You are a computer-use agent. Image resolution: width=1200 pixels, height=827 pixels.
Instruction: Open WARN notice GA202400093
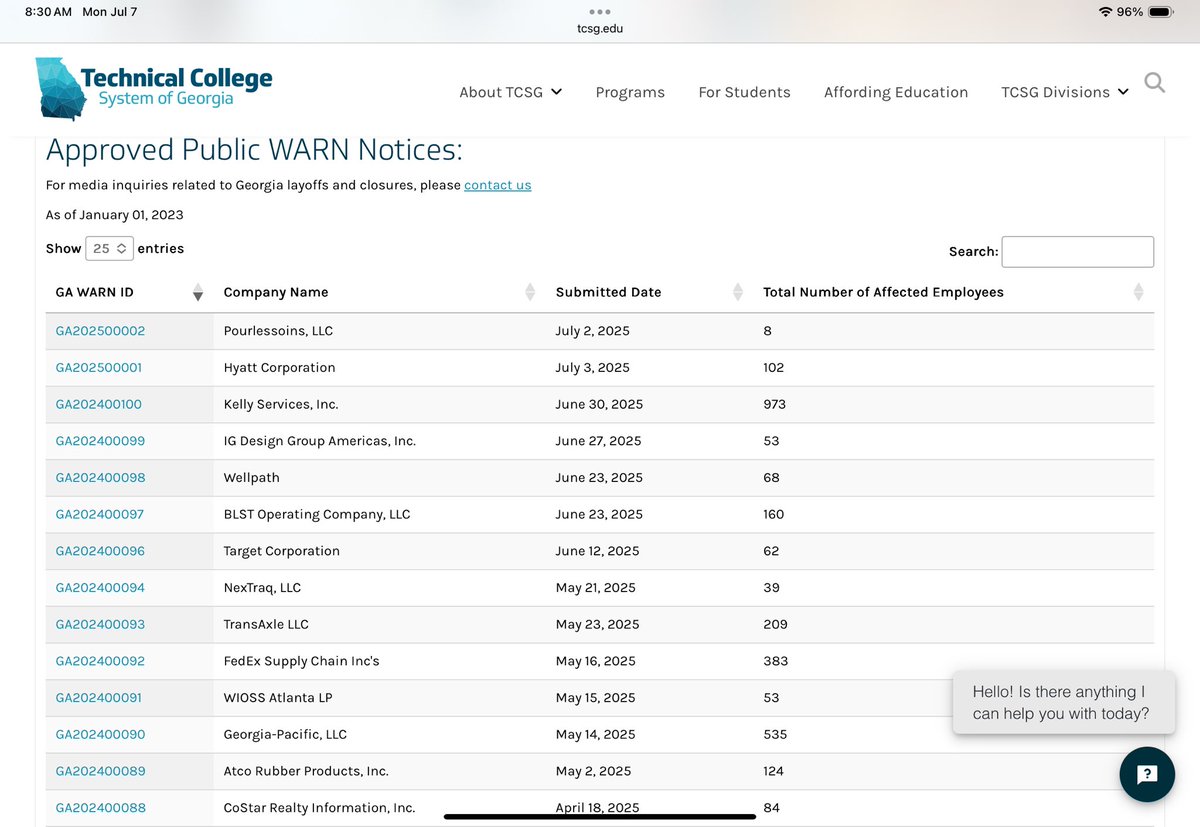[x=100, y=624]
